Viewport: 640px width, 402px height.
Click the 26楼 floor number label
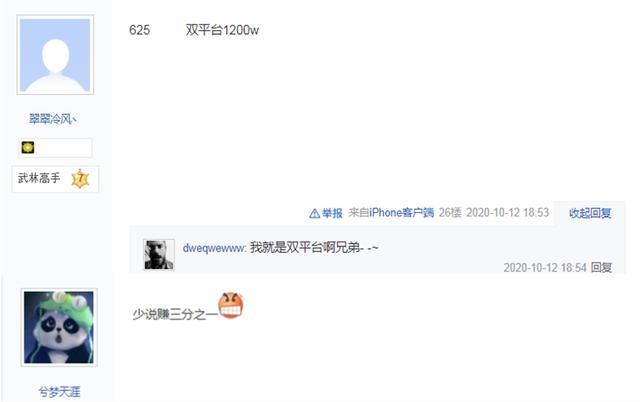tap(450, 213)
